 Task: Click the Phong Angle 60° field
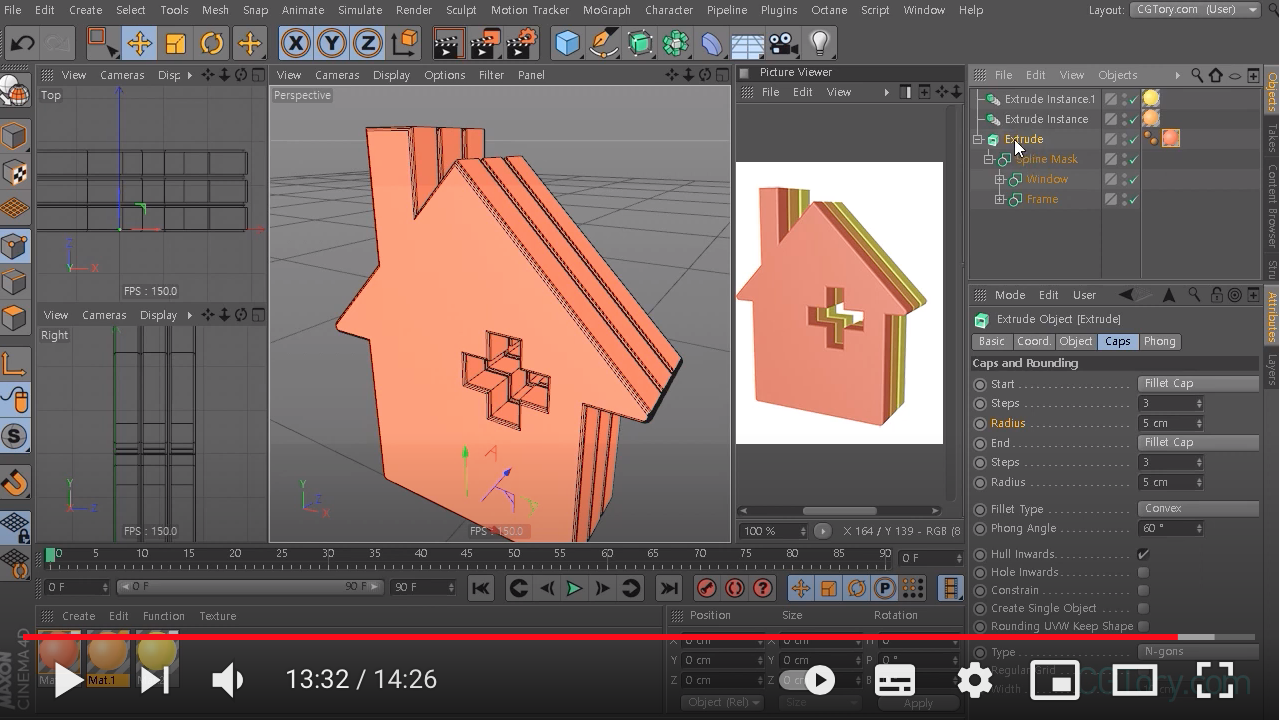pyautogui.click(x=1170, y=528)
